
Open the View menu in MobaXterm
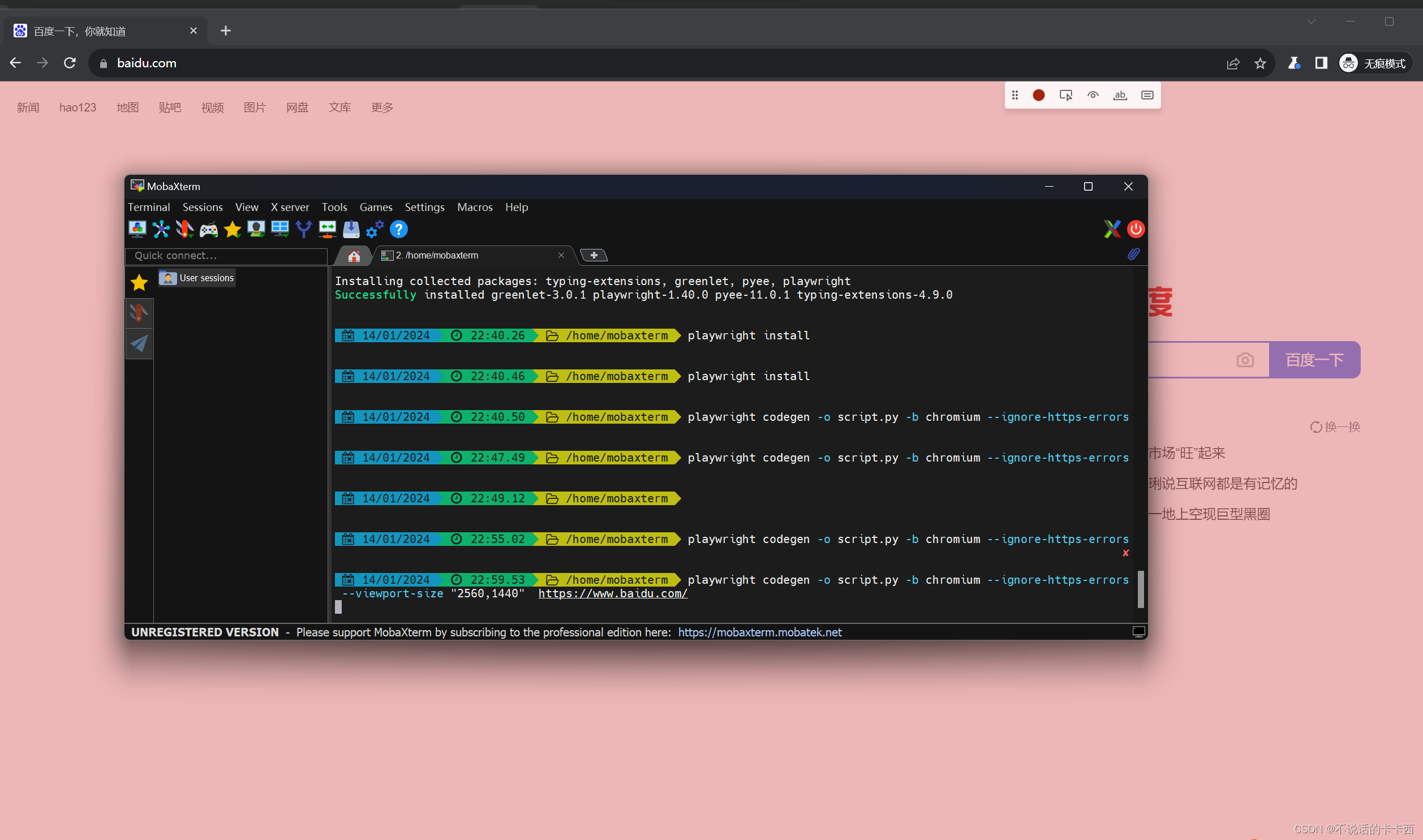(247, 207)
